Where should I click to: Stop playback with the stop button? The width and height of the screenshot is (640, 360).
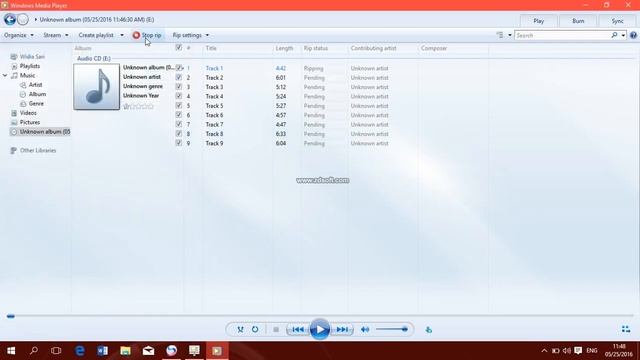click(276, 329)
